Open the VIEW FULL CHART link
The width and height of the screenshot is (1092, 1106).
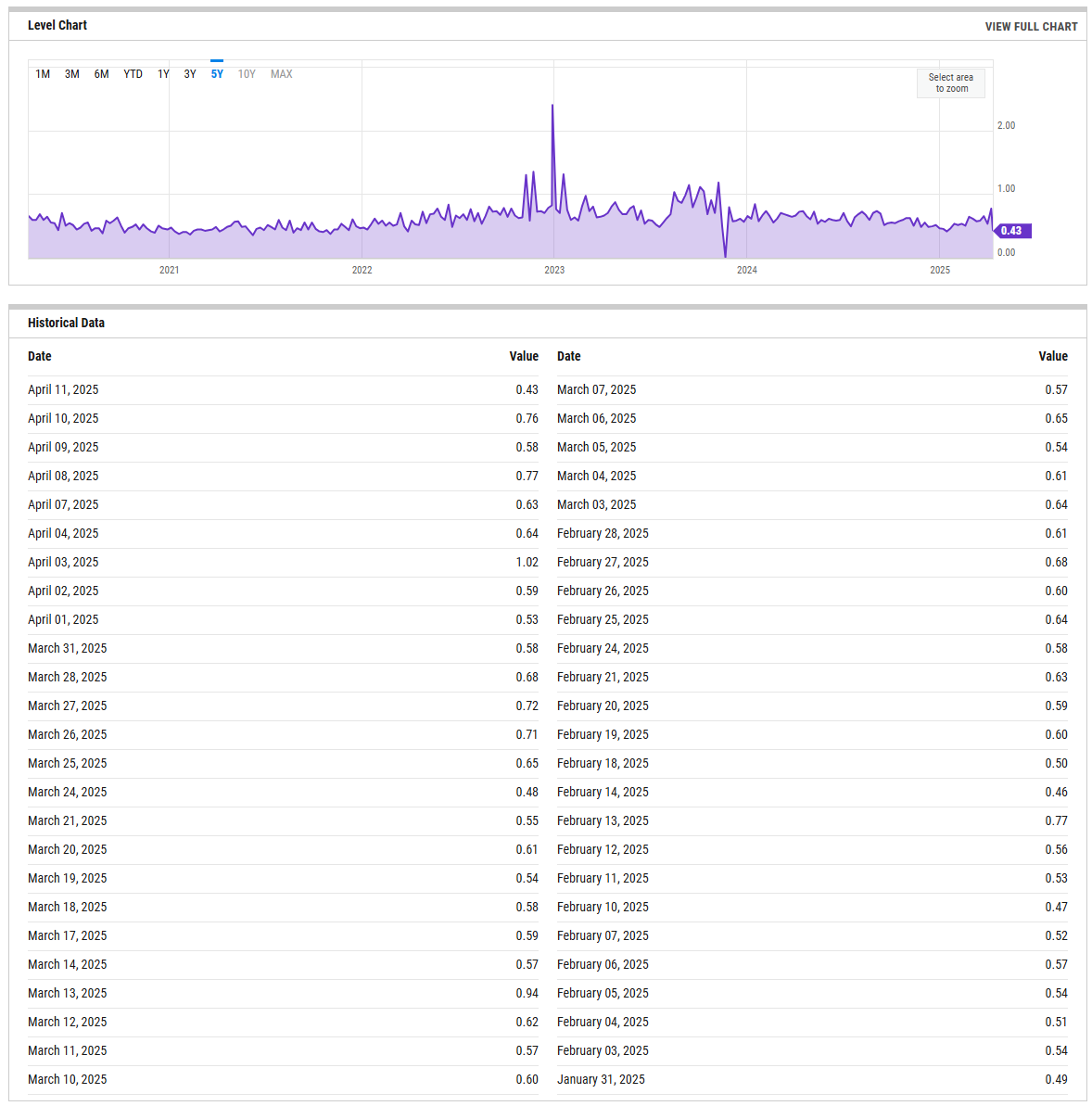(x=1031, y=27)
